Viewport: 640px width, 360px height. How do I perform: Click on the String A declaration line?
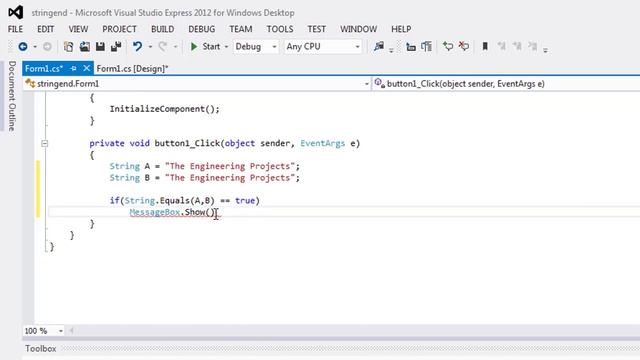[x=204, y=166]
